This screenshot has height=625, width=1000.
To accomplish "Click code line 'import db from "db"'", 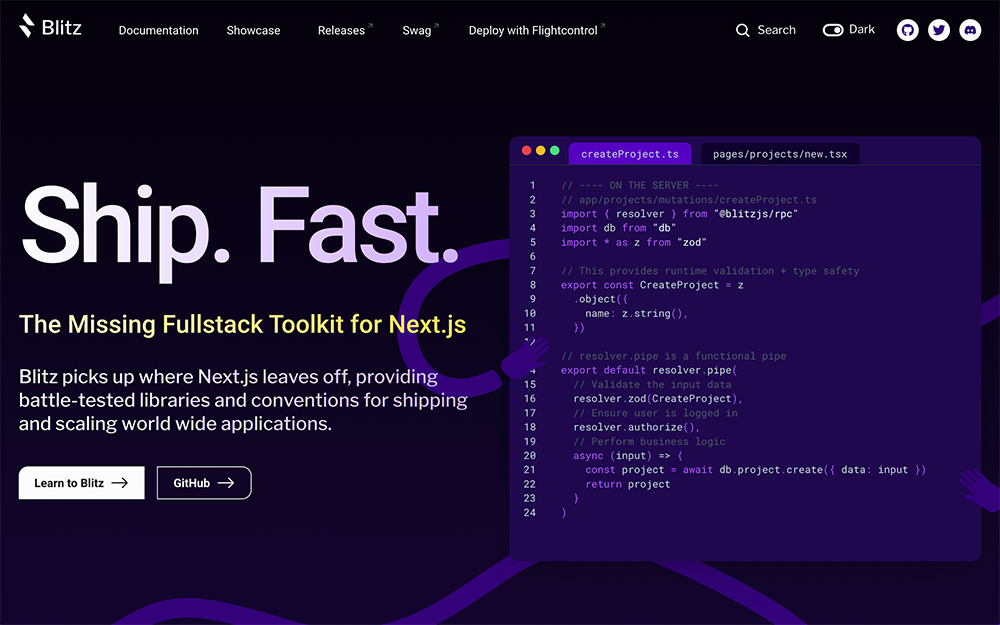I will pos(618,228).
